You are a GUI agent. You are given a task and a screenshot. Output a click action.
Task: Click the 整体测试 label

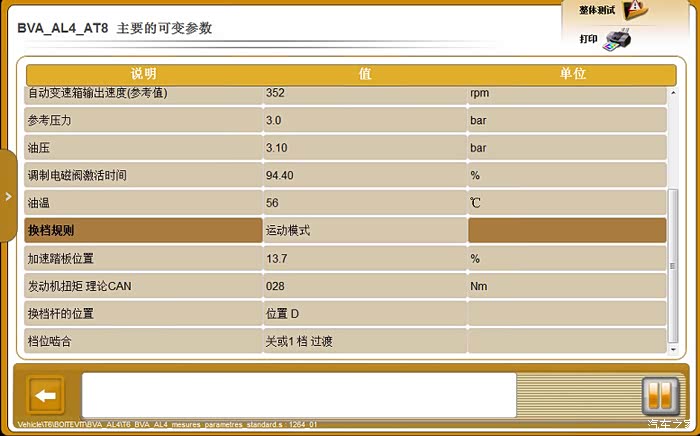pyautogui.click(x=596, y=10)
